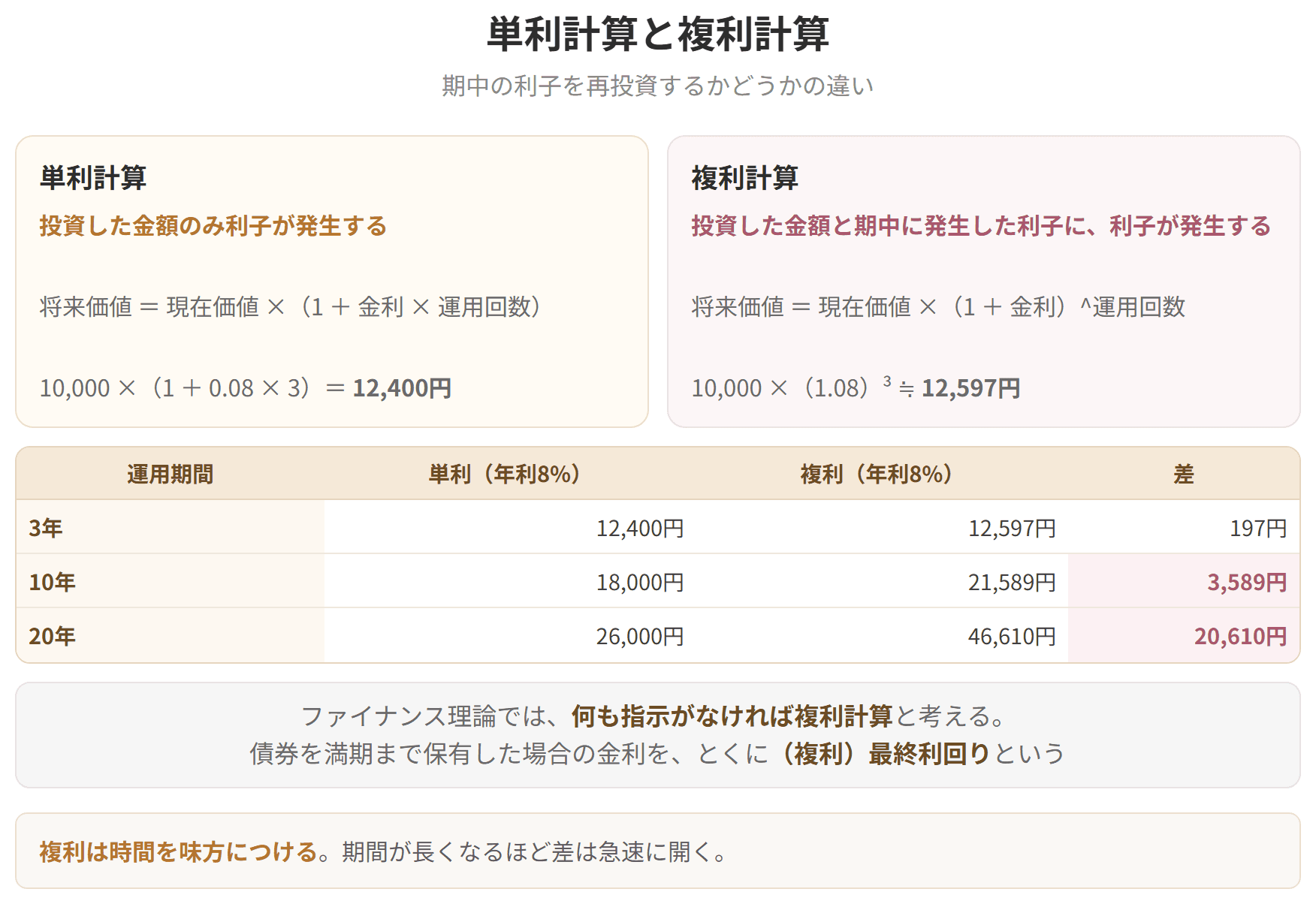This screenshot has width=1316, height=904.
Task: Click the highlighted phrase 複利は時間を味方につける
Action: tap(179, 852)
